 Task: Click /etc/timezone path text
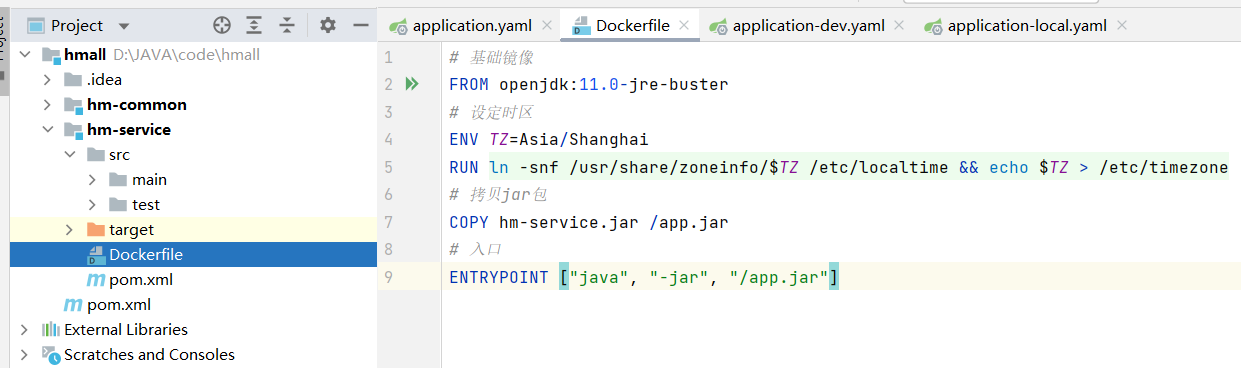point(1163,167)
